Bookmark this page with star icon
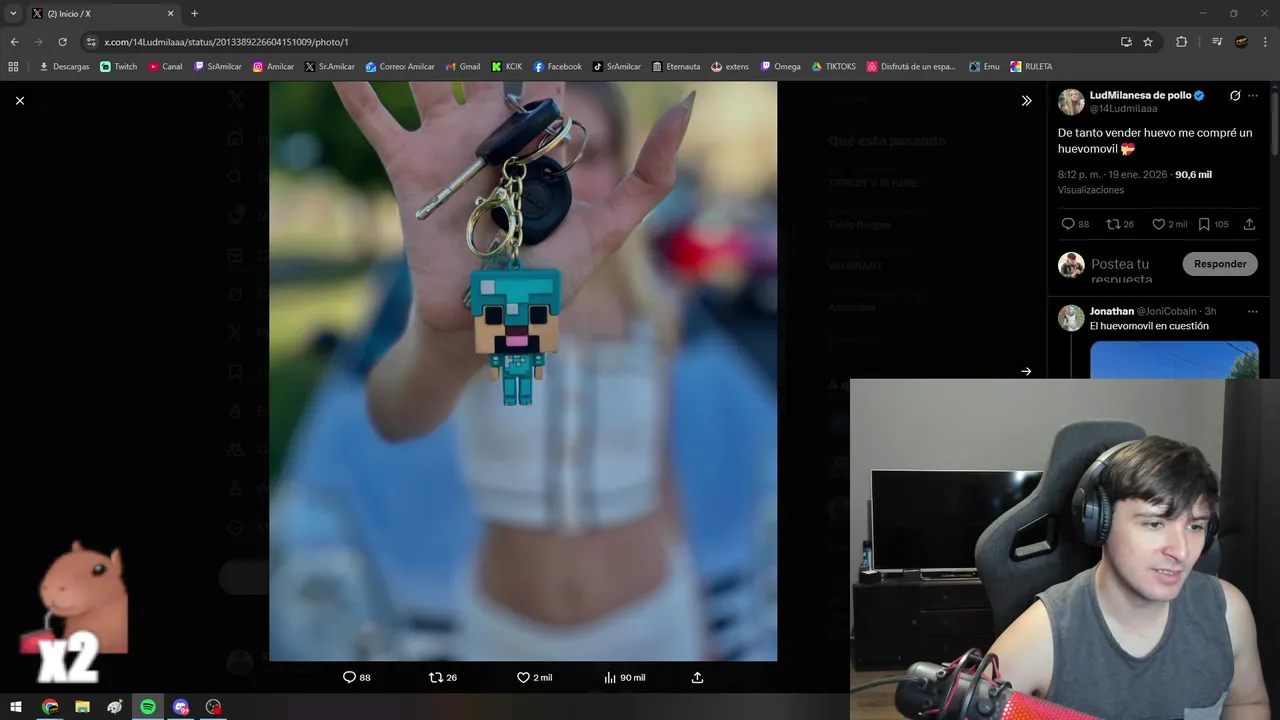Viewport: 1280px width, 720px height. point(1148,42)
